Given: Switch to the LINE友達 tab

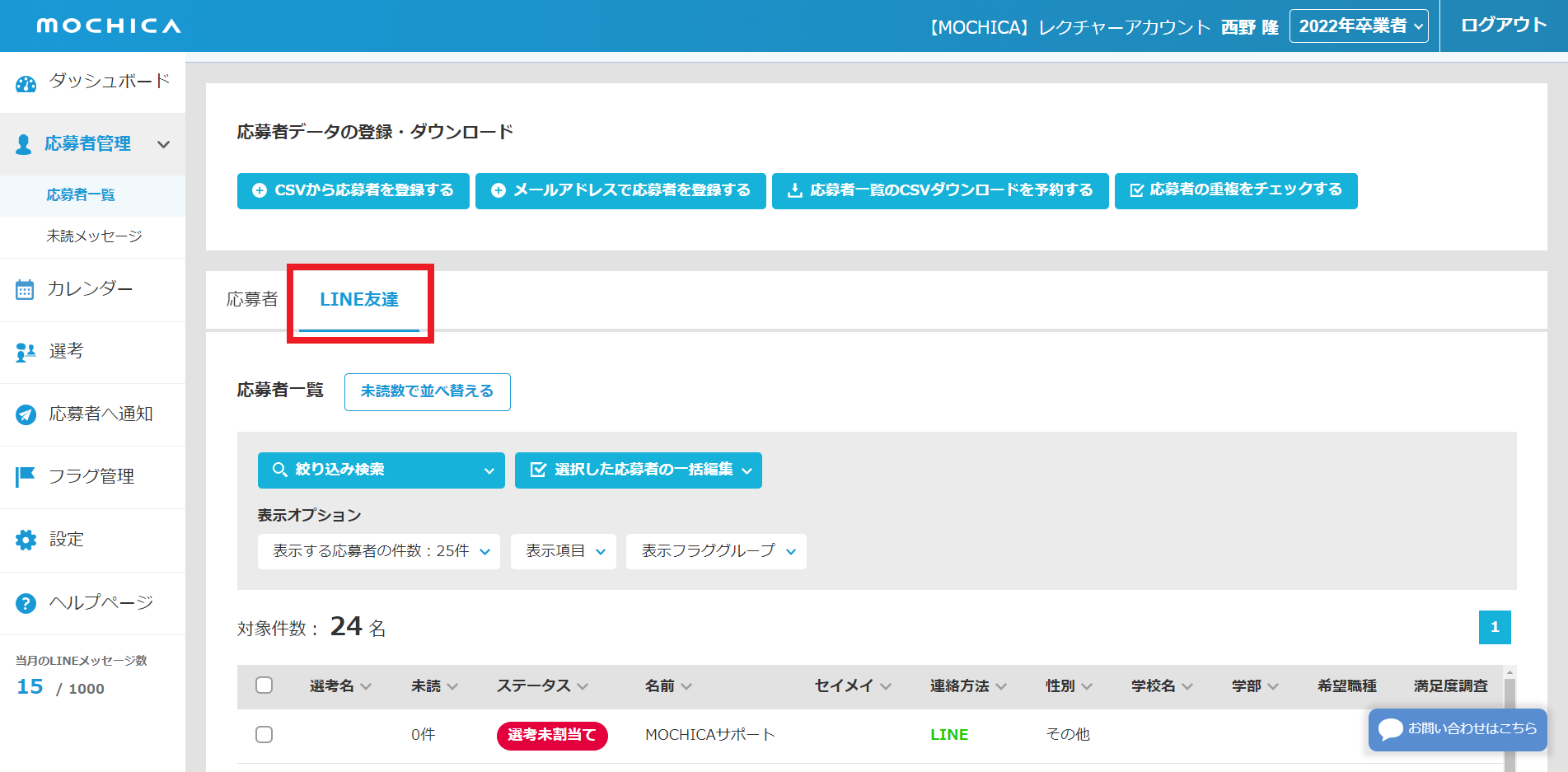Looking at the screenshot, I should [x=359, y=300].
